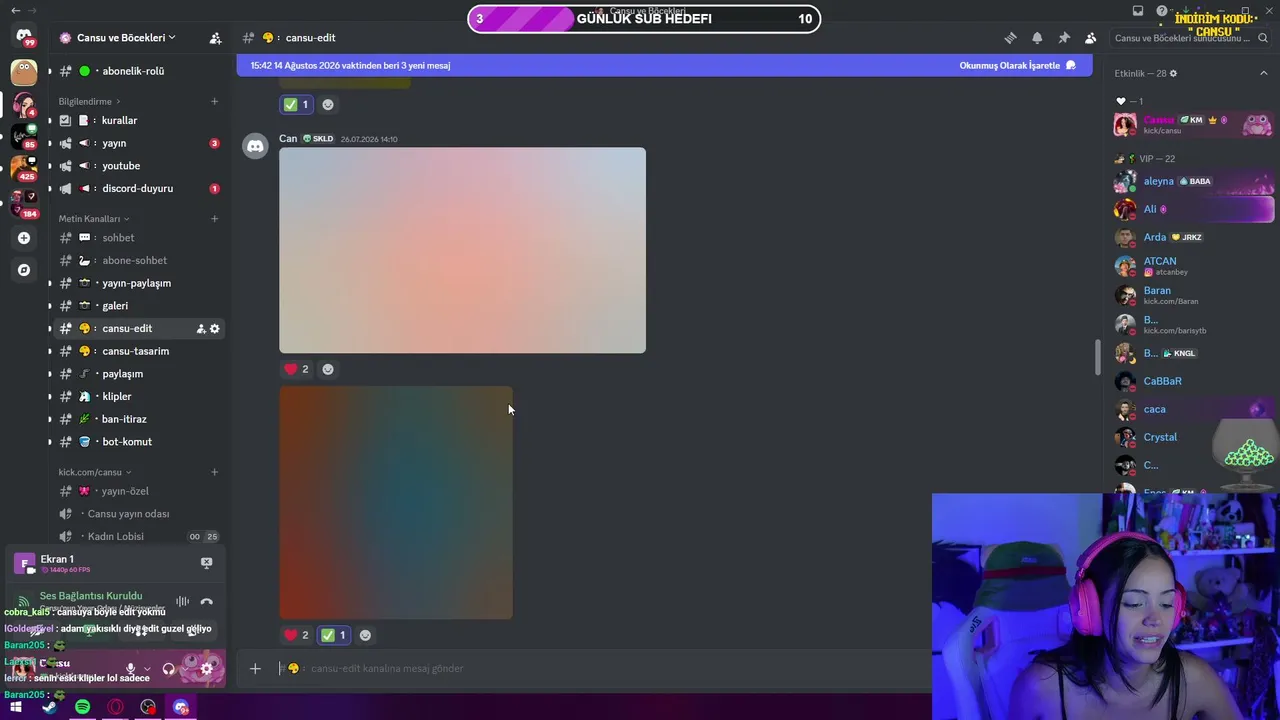Open Steam from the taskbar

point(49,707)
